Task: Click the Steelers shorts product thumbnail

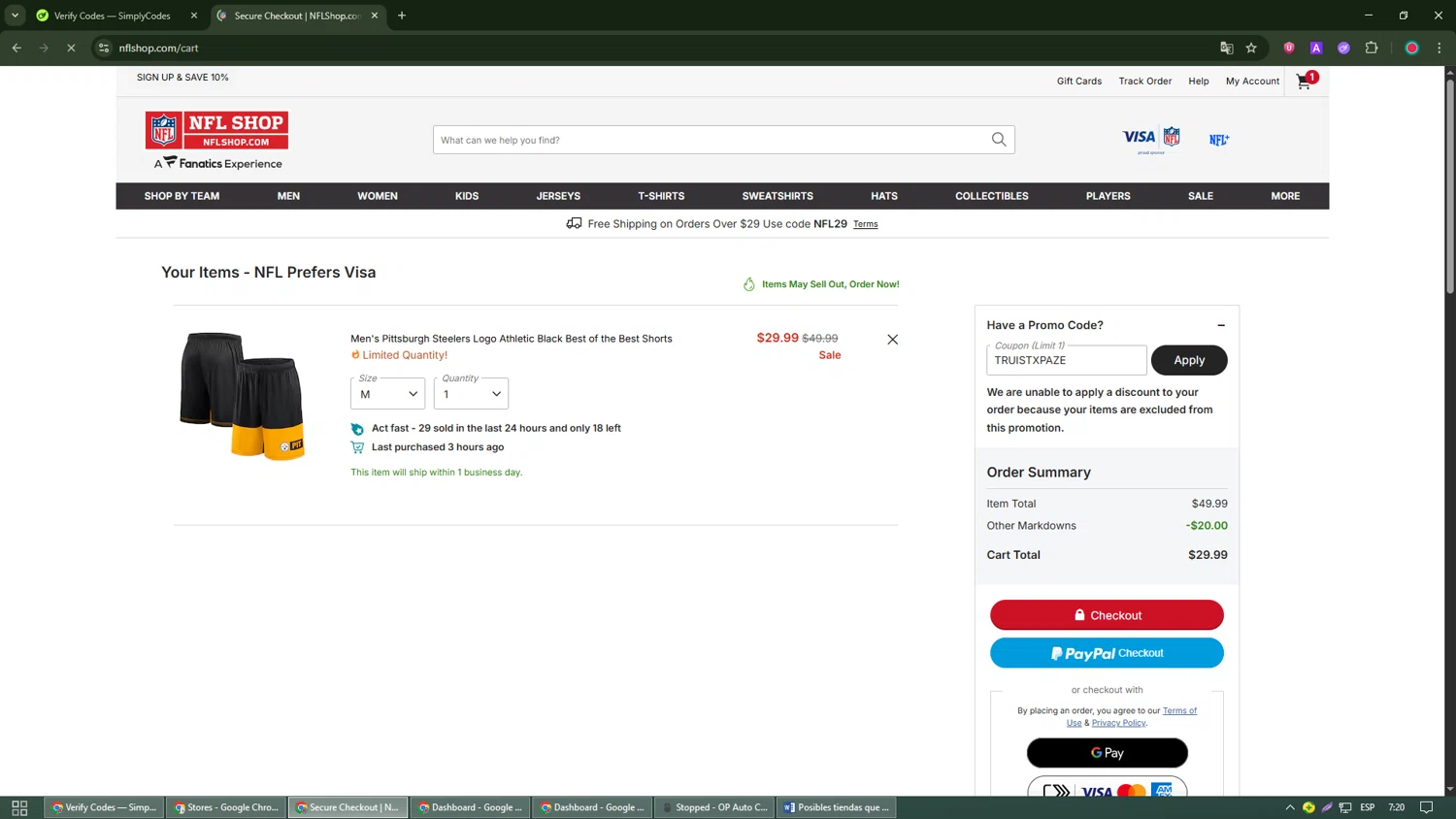Action: pos(243,396)
